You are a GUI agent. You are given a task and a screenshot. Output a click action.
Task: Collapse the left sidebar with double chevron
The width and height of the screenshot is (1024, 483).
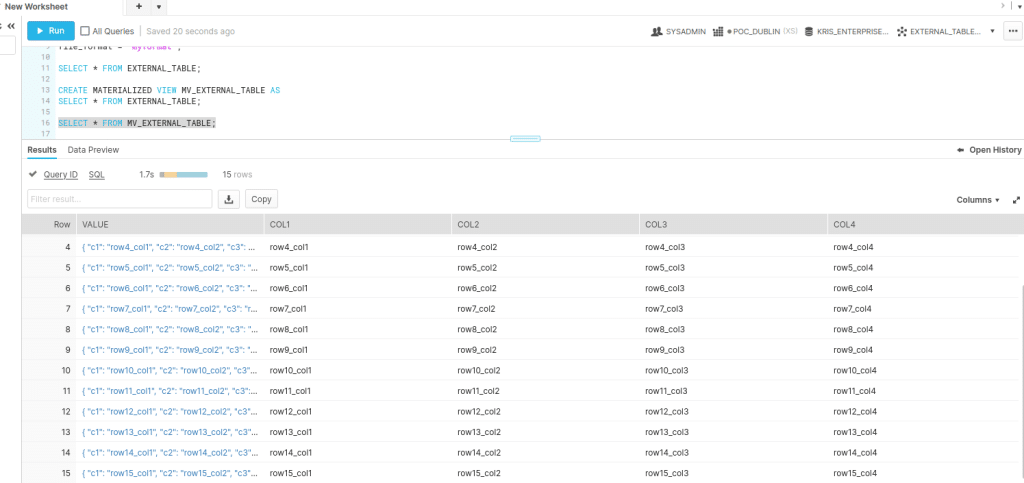pyautogui.click(x=11, y=24)
